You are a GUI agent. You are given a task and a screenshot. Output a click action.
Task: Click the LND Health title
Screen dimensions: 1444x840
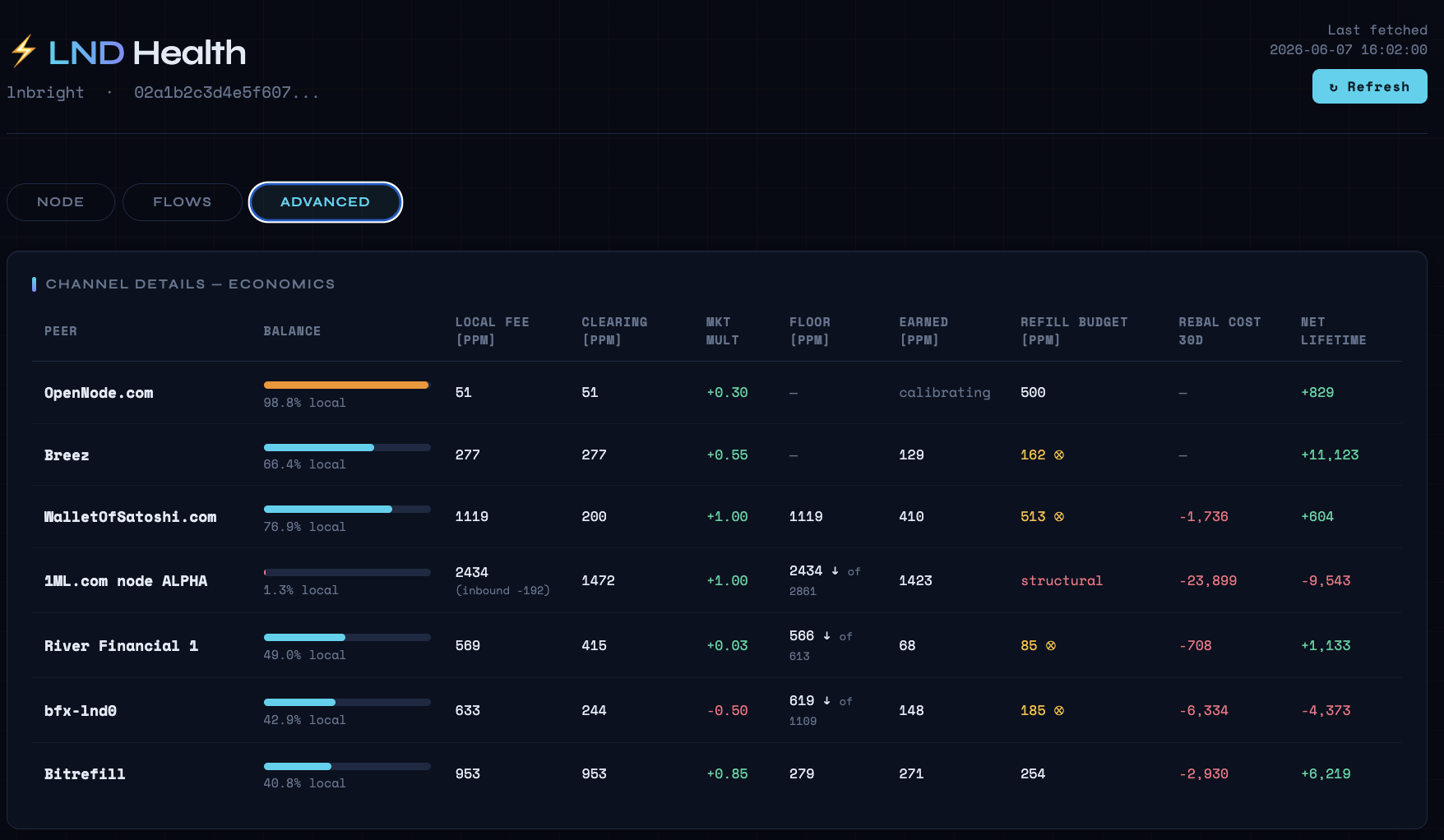[147, 53]
